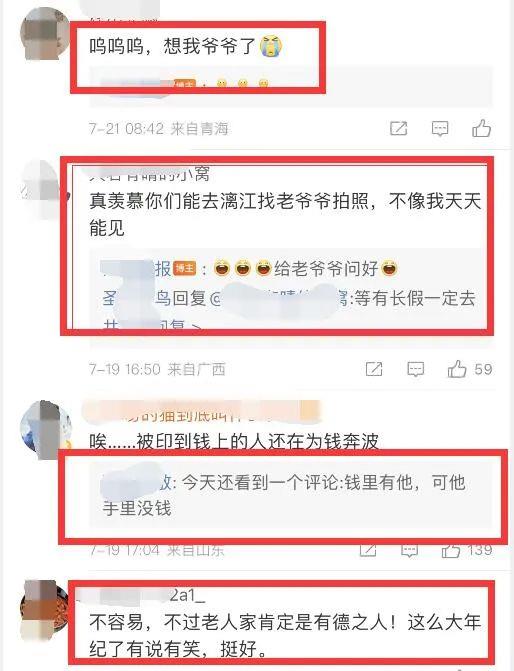
Task: Reply to the comment posted from 青海
Action: click(x=440, y=128)
